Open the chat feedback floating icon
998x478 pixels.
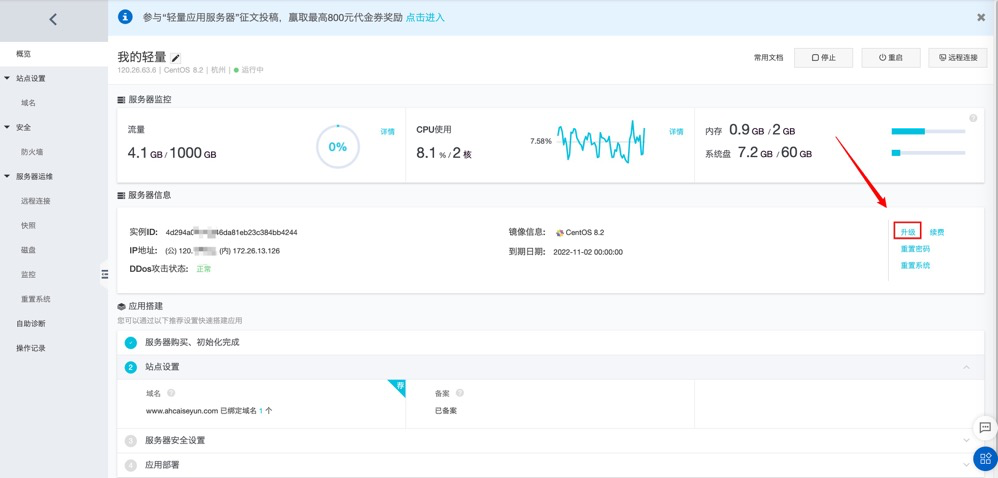click(985, 427)
